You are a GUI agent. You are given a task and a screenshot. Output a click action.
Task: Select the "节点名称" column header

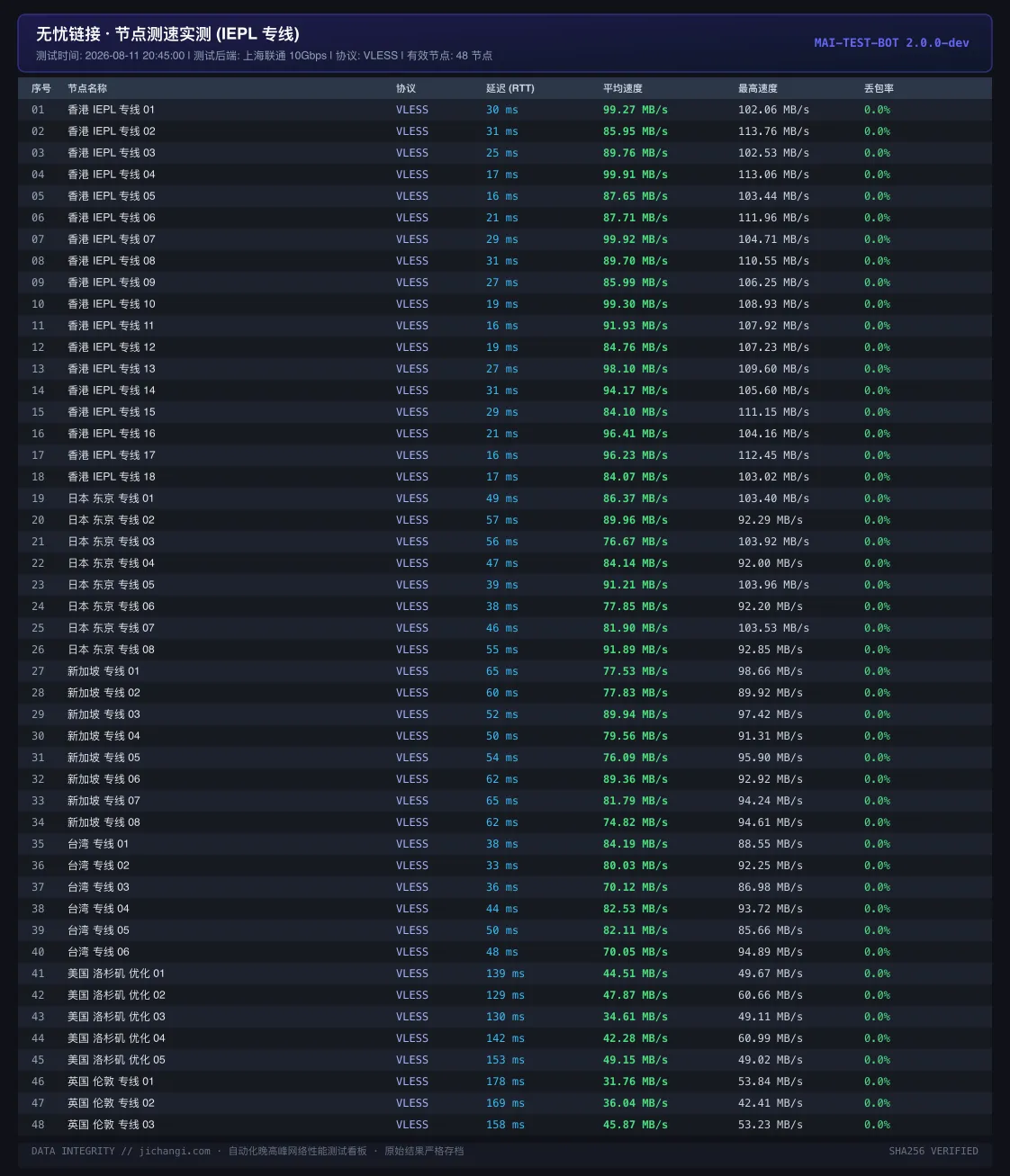(x=87, y=88)
